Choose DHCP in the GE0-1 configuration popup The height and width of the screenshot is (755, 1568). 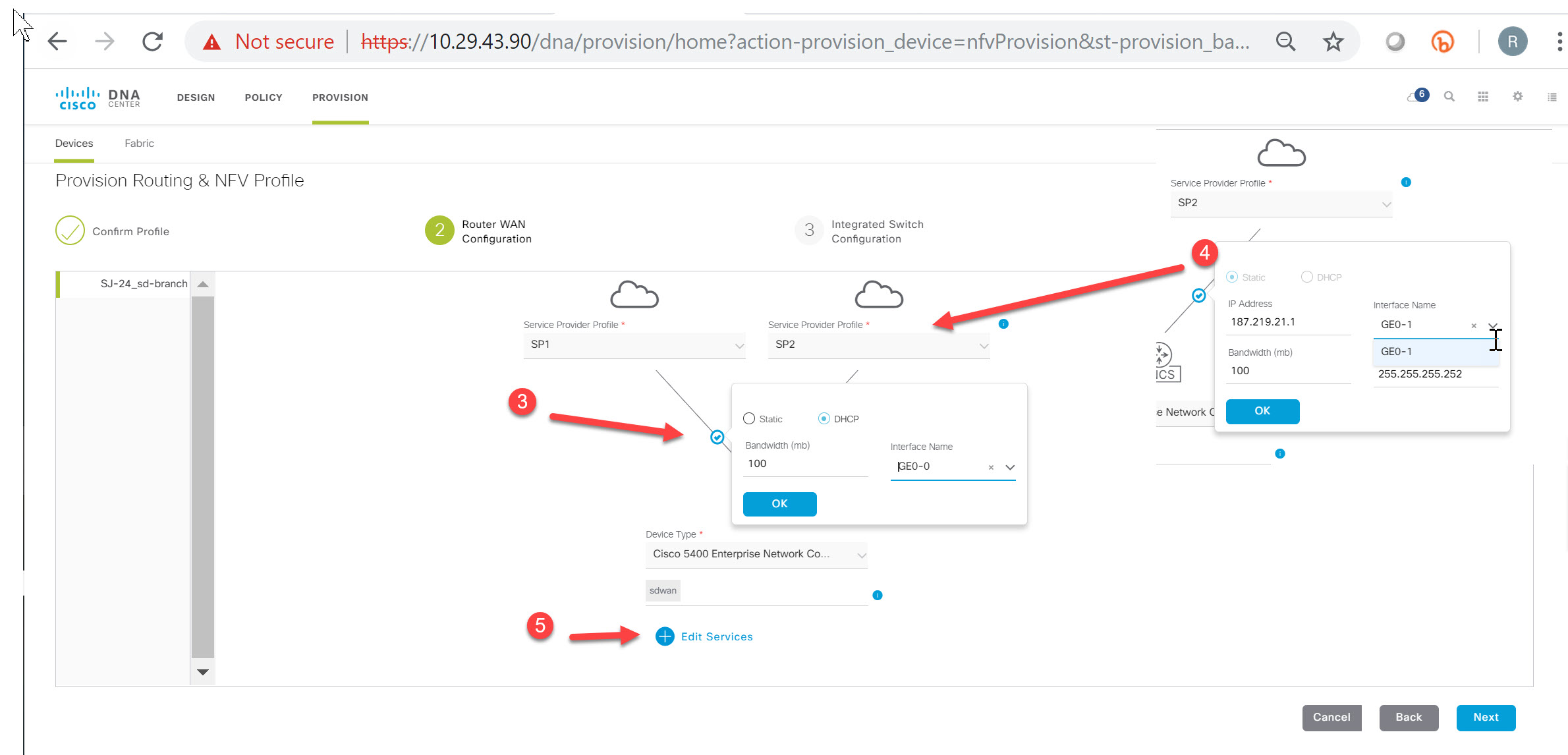tap(1306, 277)
